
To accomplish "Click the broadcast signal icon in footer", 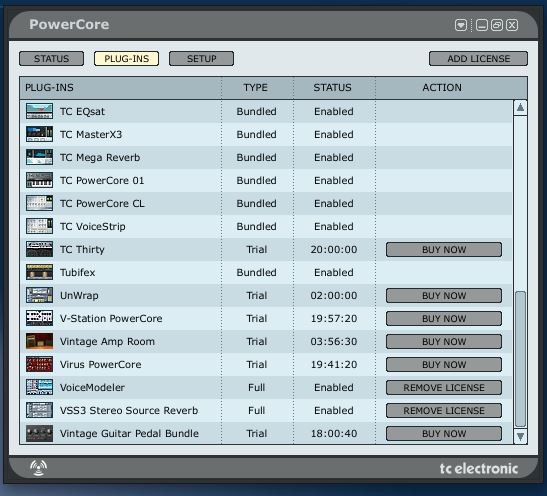I will [x=38, y=468].
